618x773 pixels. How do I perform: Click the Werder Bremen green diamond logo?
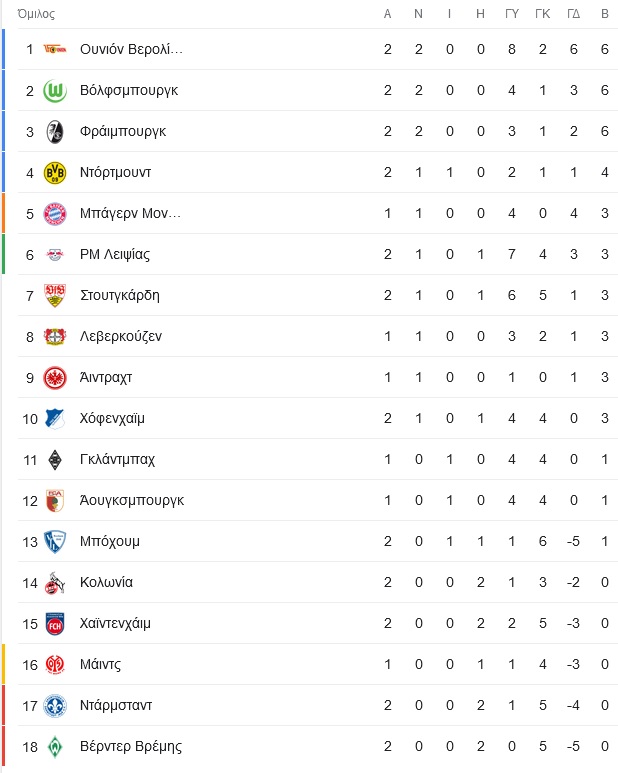55,746
